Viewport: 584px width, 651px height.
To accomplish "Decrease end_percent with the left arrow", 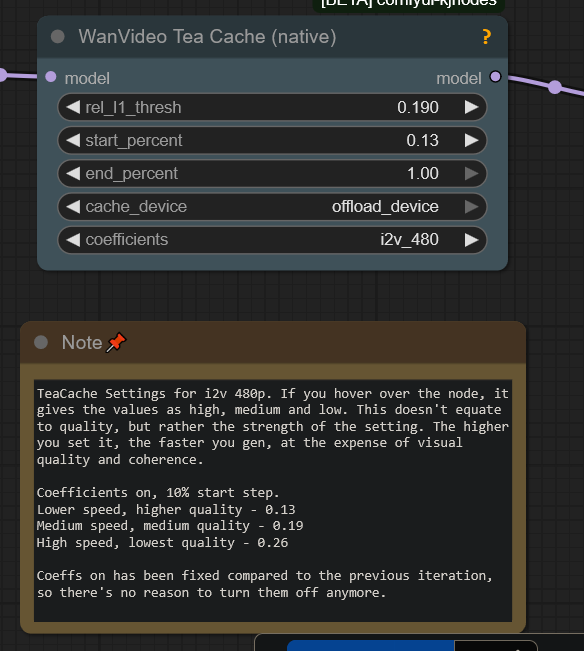I will (73, 174).
